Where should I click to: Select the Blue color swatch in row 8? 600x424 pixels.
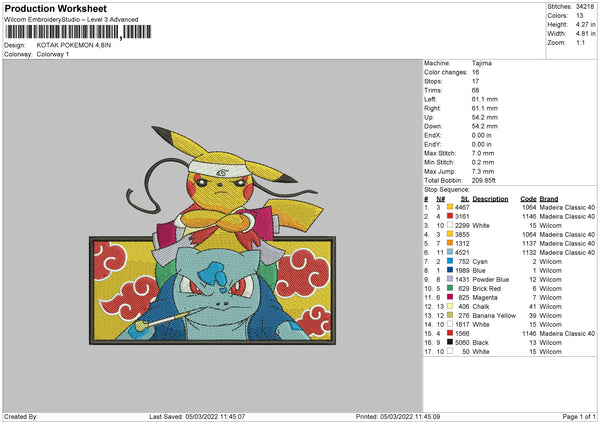(x=450, y=270)
